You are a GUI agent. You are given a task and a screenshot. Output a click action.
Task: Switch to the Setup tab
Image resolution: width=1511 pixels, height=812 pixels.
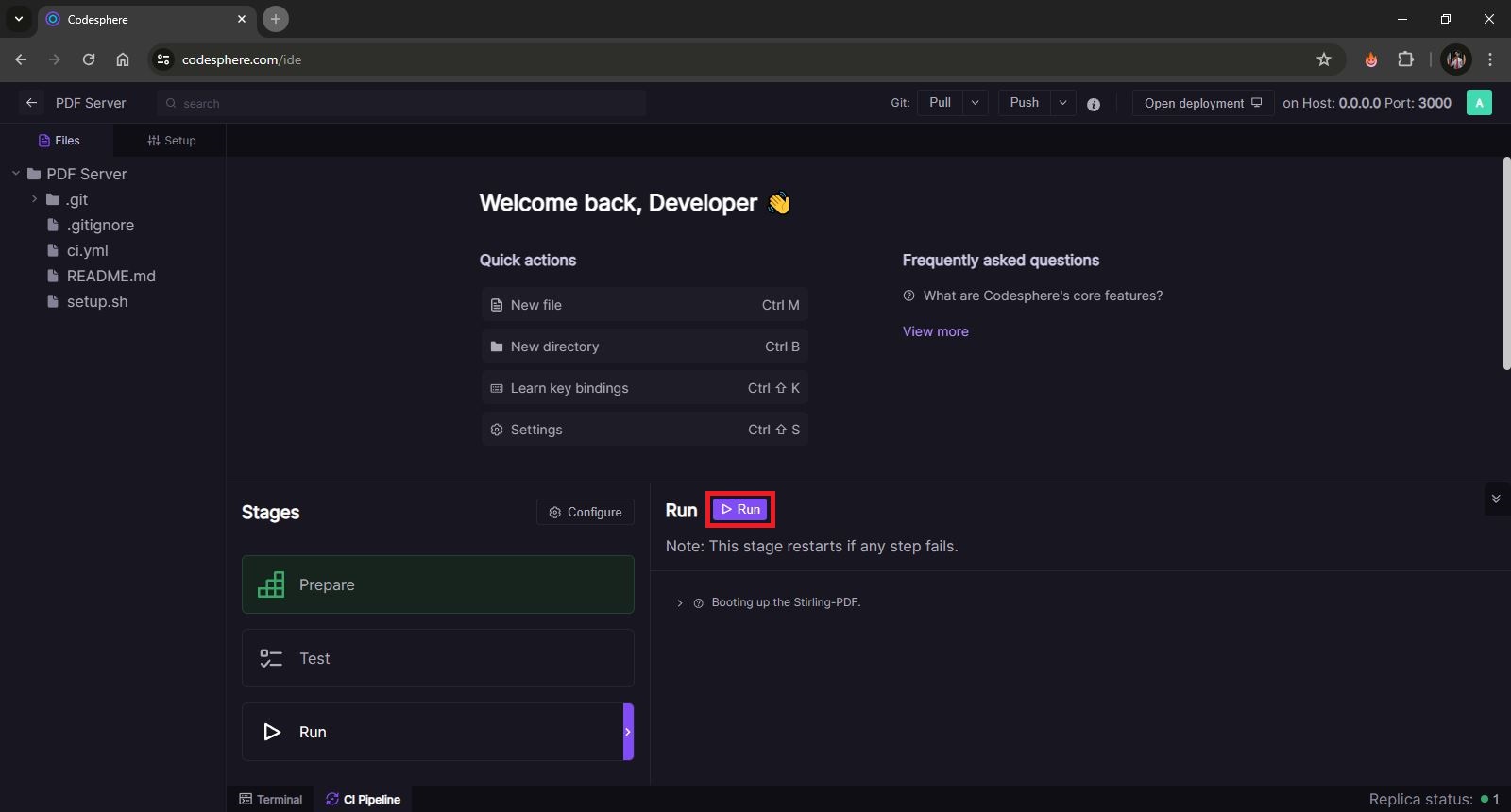click(x=171, y=141)
